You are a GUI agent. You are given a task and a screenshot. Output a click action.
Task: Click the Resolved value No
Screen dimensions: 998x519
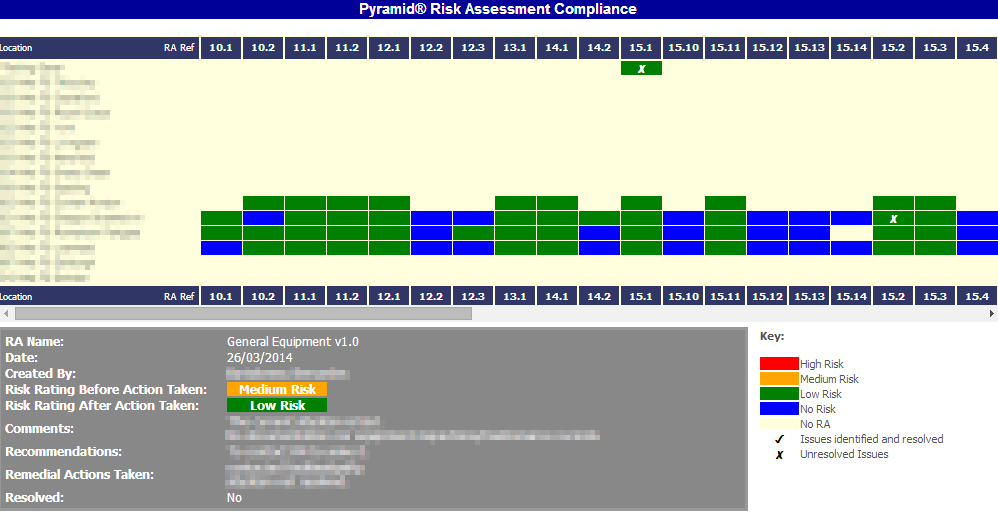click(x=234, y=498)
